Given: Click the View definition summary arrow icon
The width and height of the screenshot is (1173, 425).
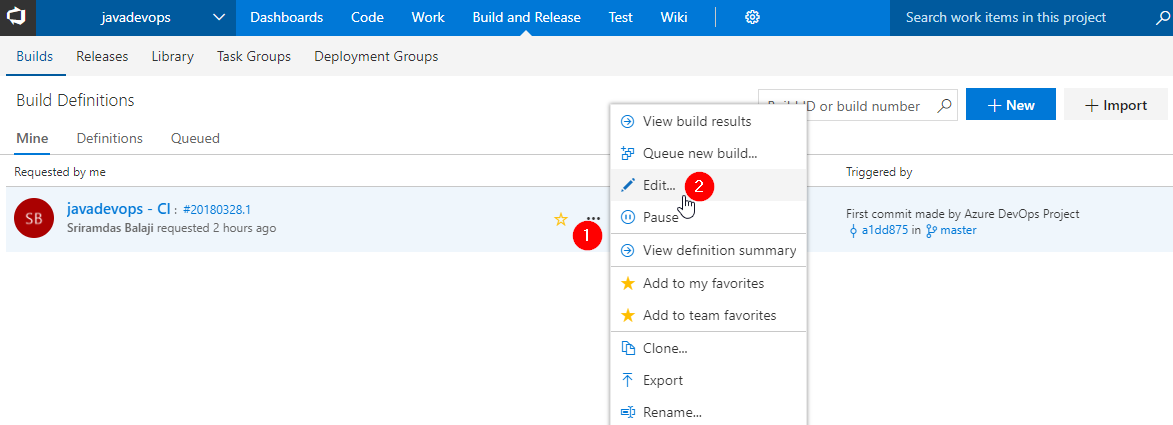Looking at the screenshot, I should pyautogui.click(x=628, y=251).
